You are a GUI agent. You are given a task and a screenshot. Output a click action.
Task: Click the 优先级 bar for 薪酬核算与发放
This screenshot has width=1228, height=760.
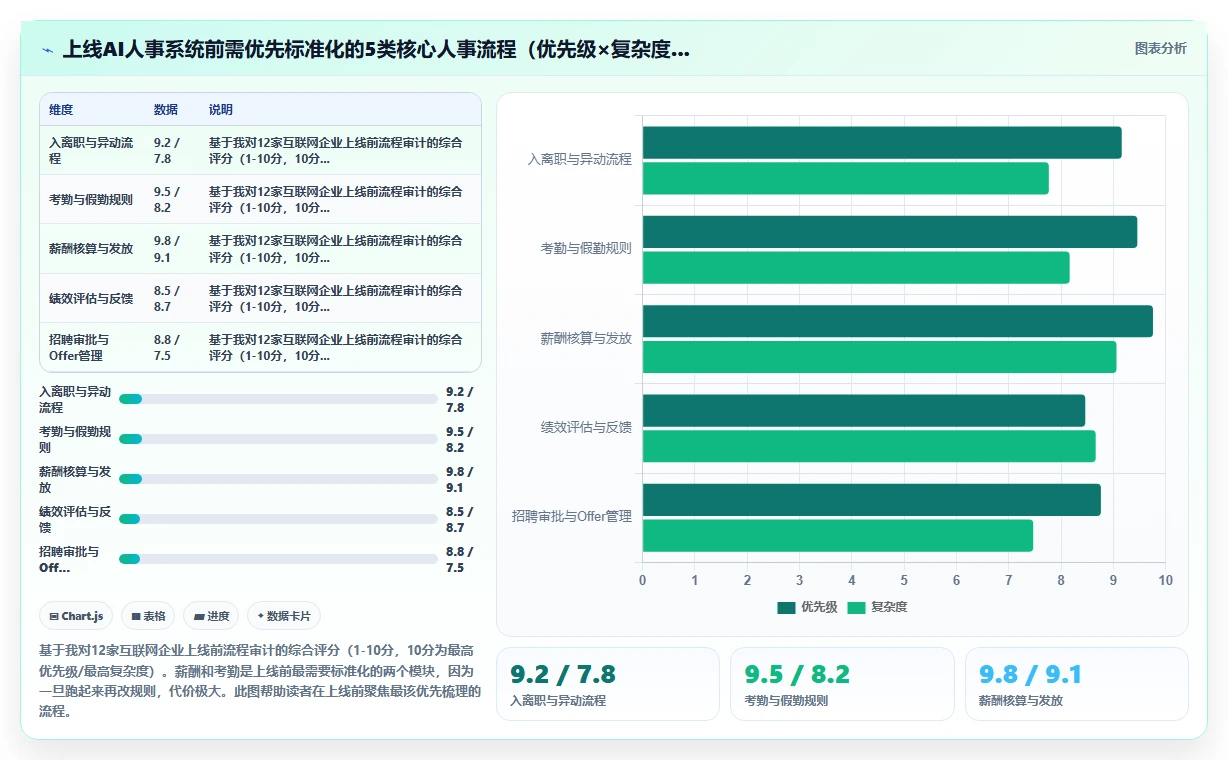point(897,321)
